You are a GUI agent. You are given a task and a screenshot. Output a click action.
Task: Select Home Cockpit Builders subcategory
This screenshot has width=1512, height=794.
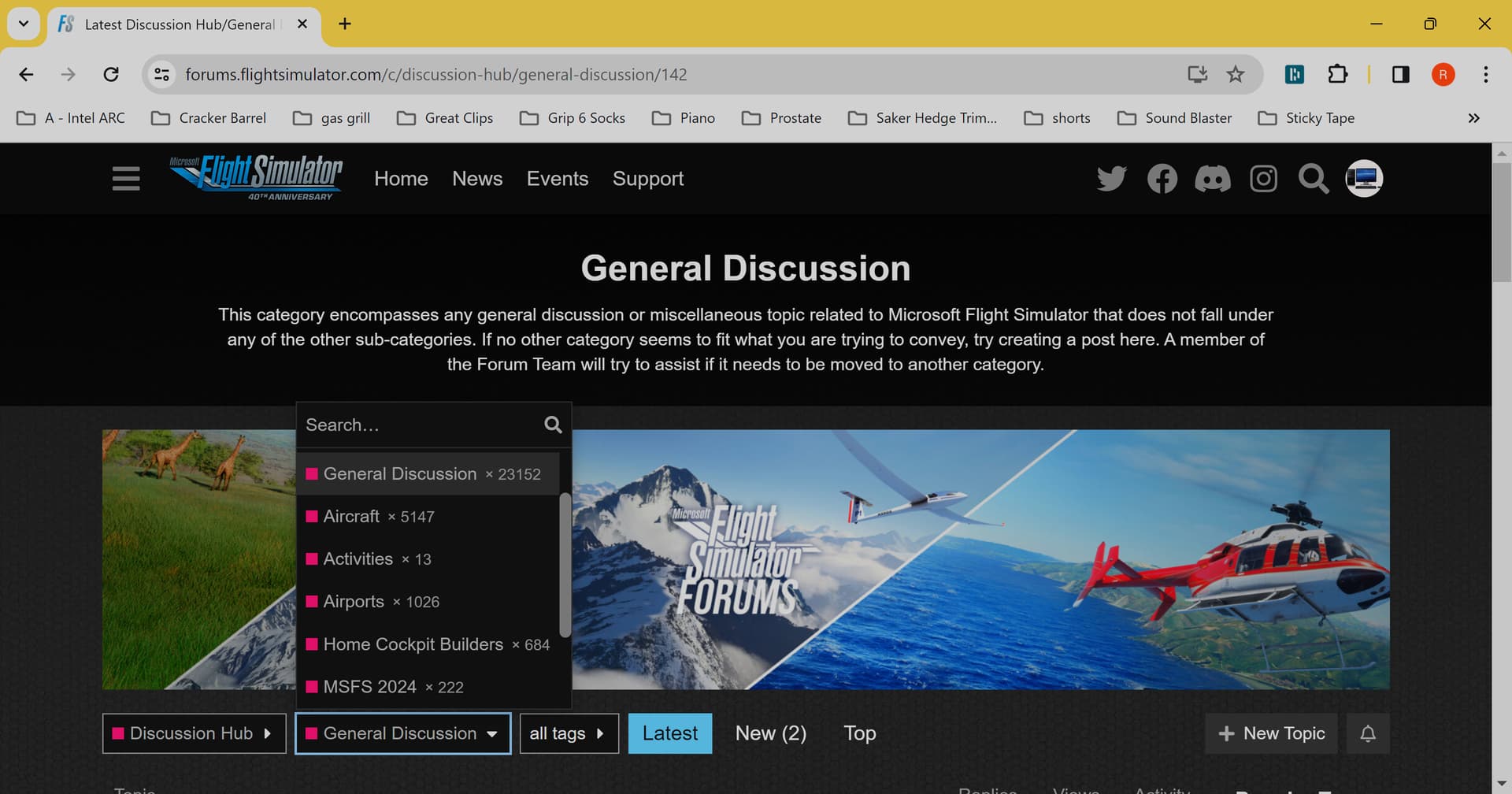(428, 644)
